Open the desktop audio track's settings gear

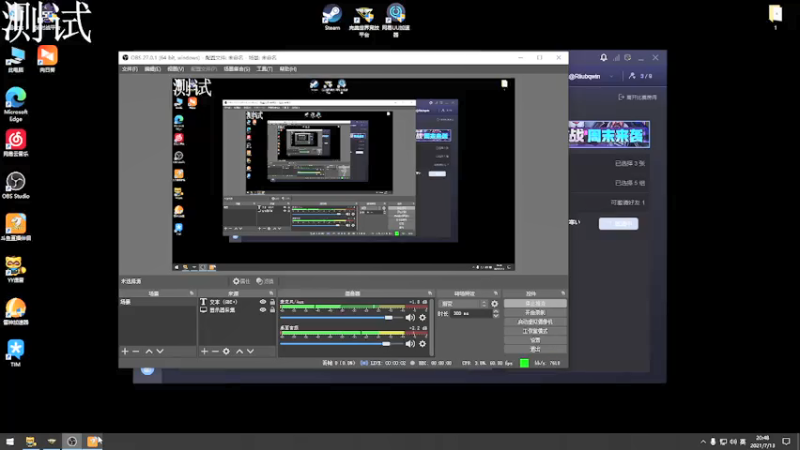click(422, 344)
